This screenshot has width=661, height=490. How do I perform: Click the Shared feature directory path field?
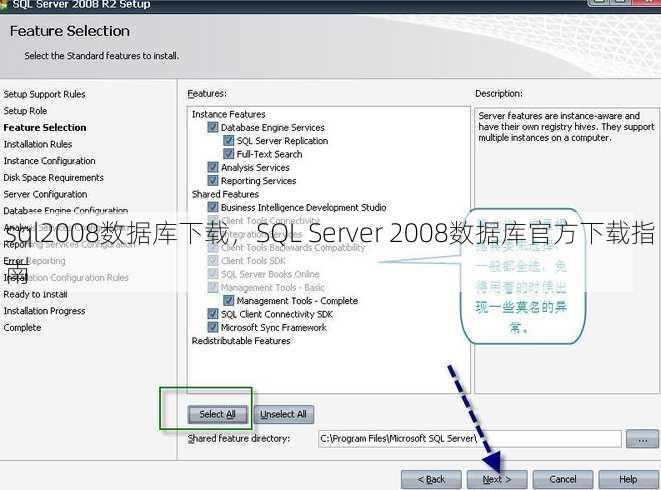[x=470, y=439]
